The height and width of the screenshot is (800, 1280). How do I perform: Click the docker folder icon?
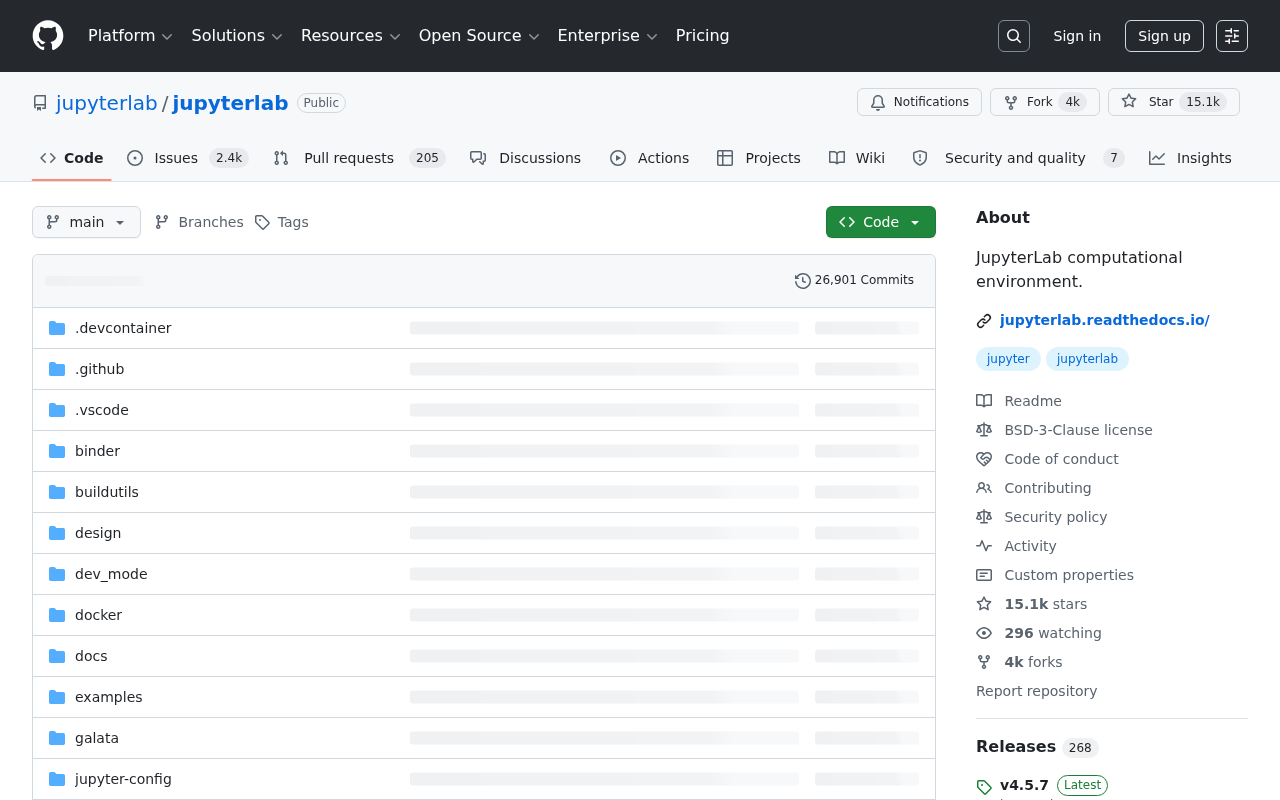[x=57, y=615]
